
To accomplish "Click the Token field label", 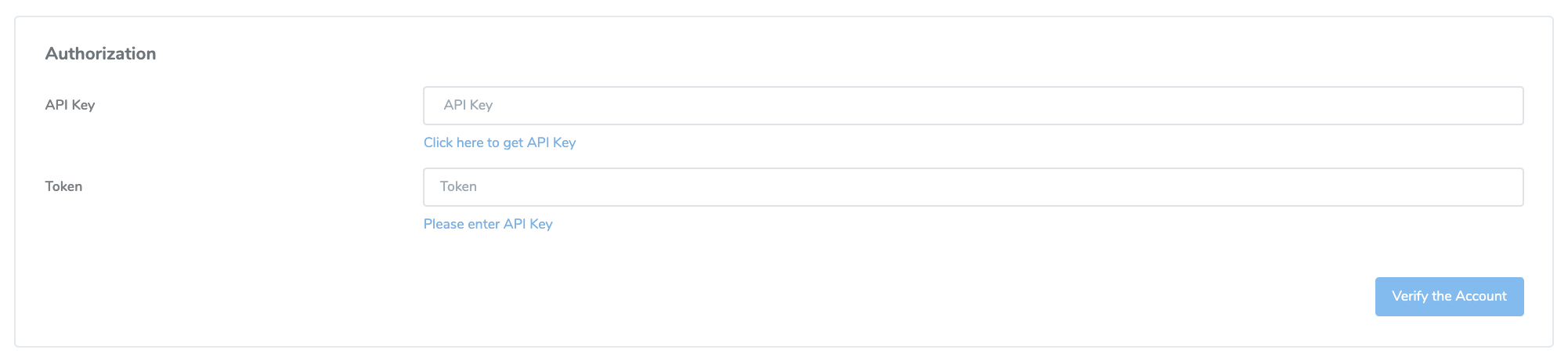I will pos(63,186).
